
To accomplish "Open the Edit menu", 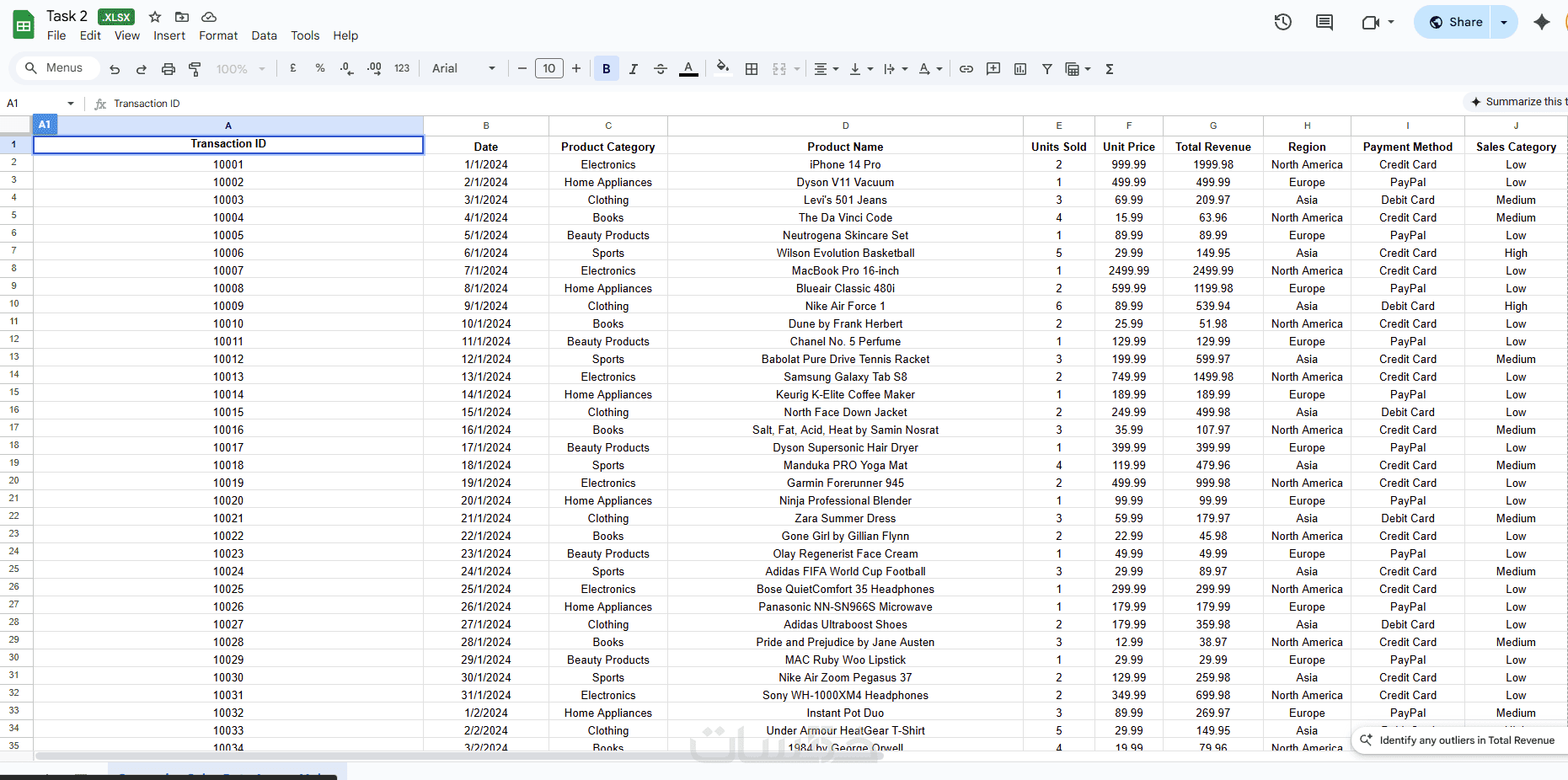I will tap(90, 35).
